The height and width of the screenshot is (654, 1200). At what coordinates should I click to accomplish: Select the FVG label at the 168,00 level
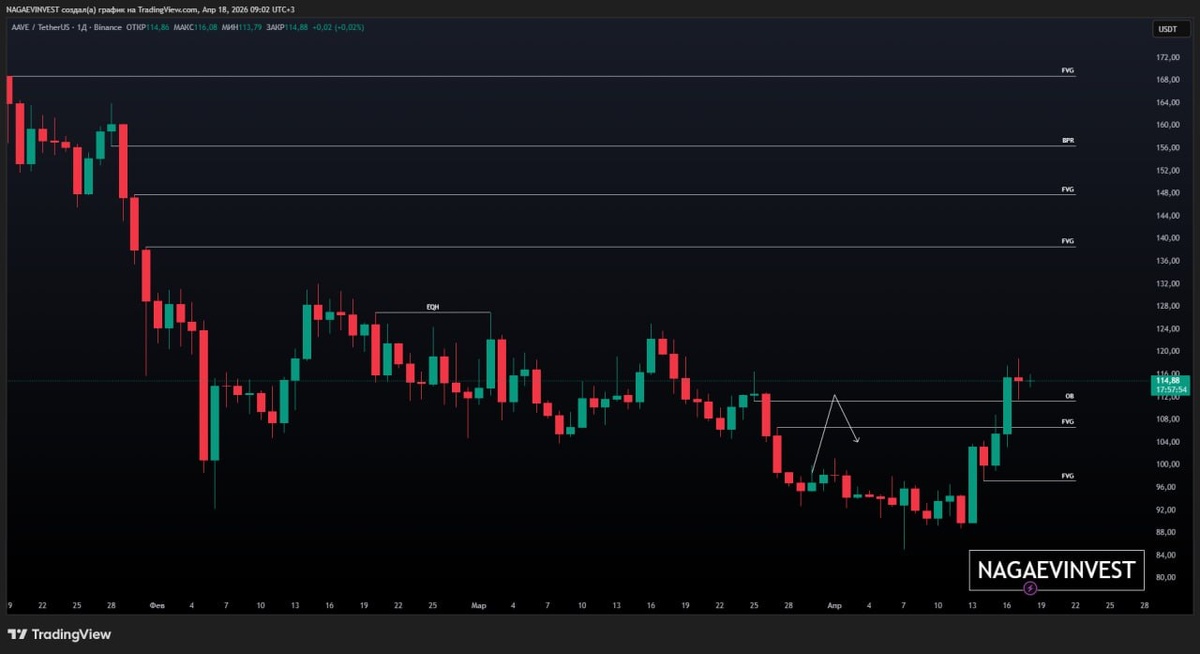1068,71
